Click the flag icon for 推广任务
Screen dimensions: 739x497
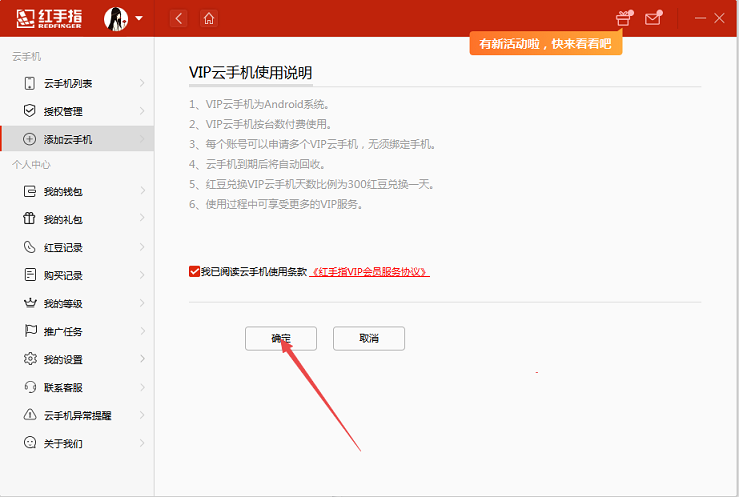click(30, 331)
